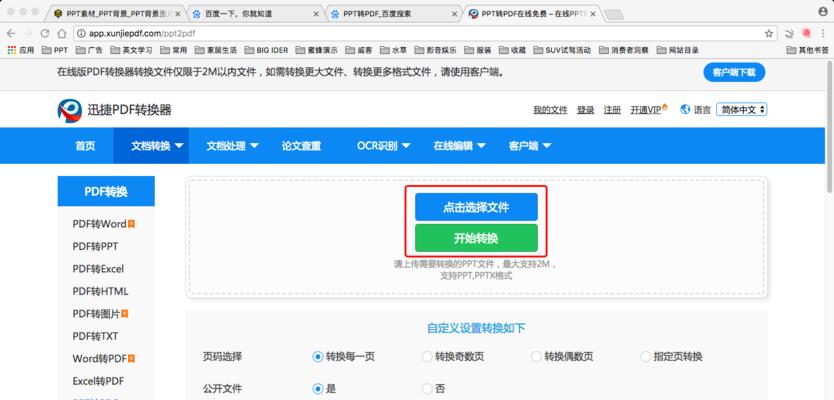This screenshot has width=834, height=400.
Task: Open the 家居生活 bookmark folder
Action: click(215, 50)
